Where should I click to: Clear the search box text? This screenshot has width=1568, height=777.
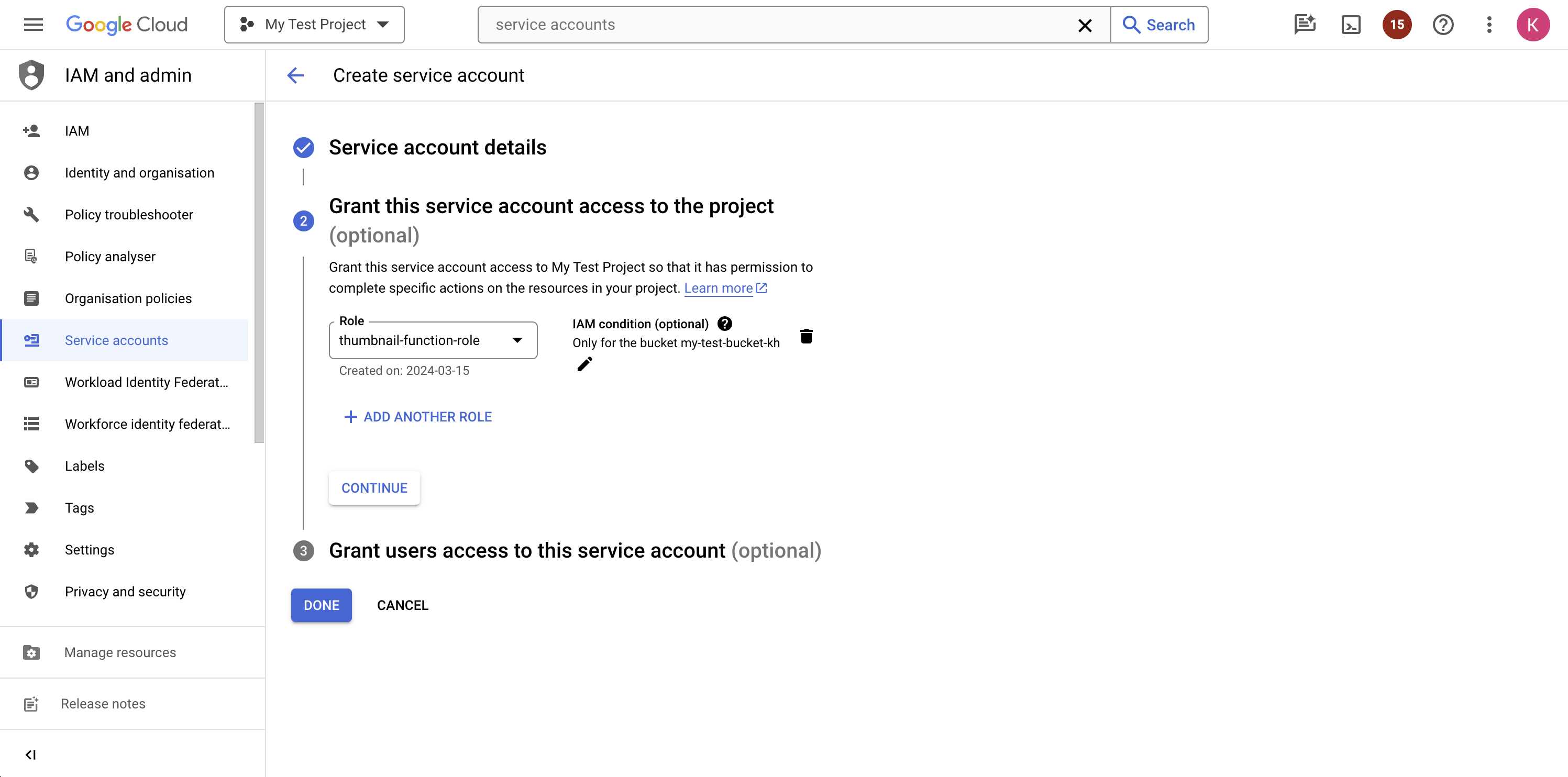[1084, 25]
